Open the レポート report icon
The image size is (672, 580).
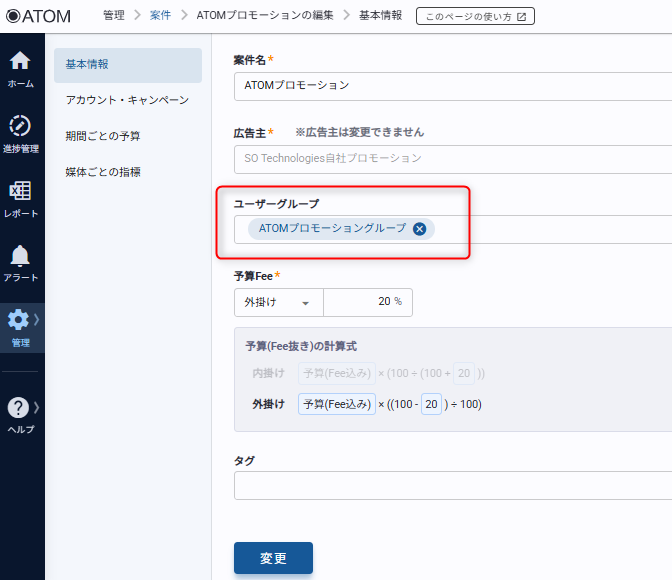pyautogui.click(x=20, y=191)
